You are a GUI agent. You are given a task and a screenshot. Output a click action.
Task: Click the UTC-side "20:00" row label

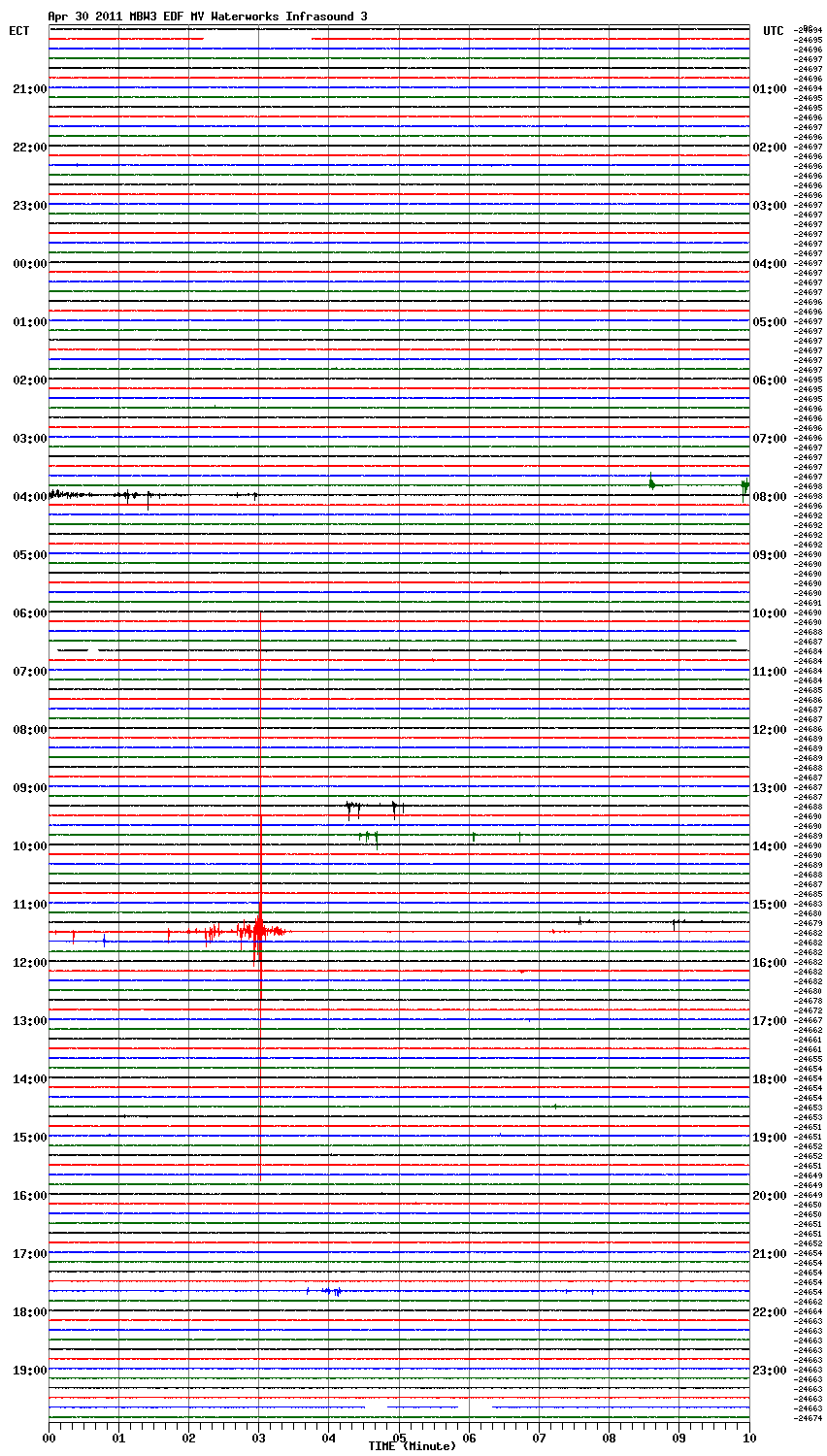point(770,1196)
